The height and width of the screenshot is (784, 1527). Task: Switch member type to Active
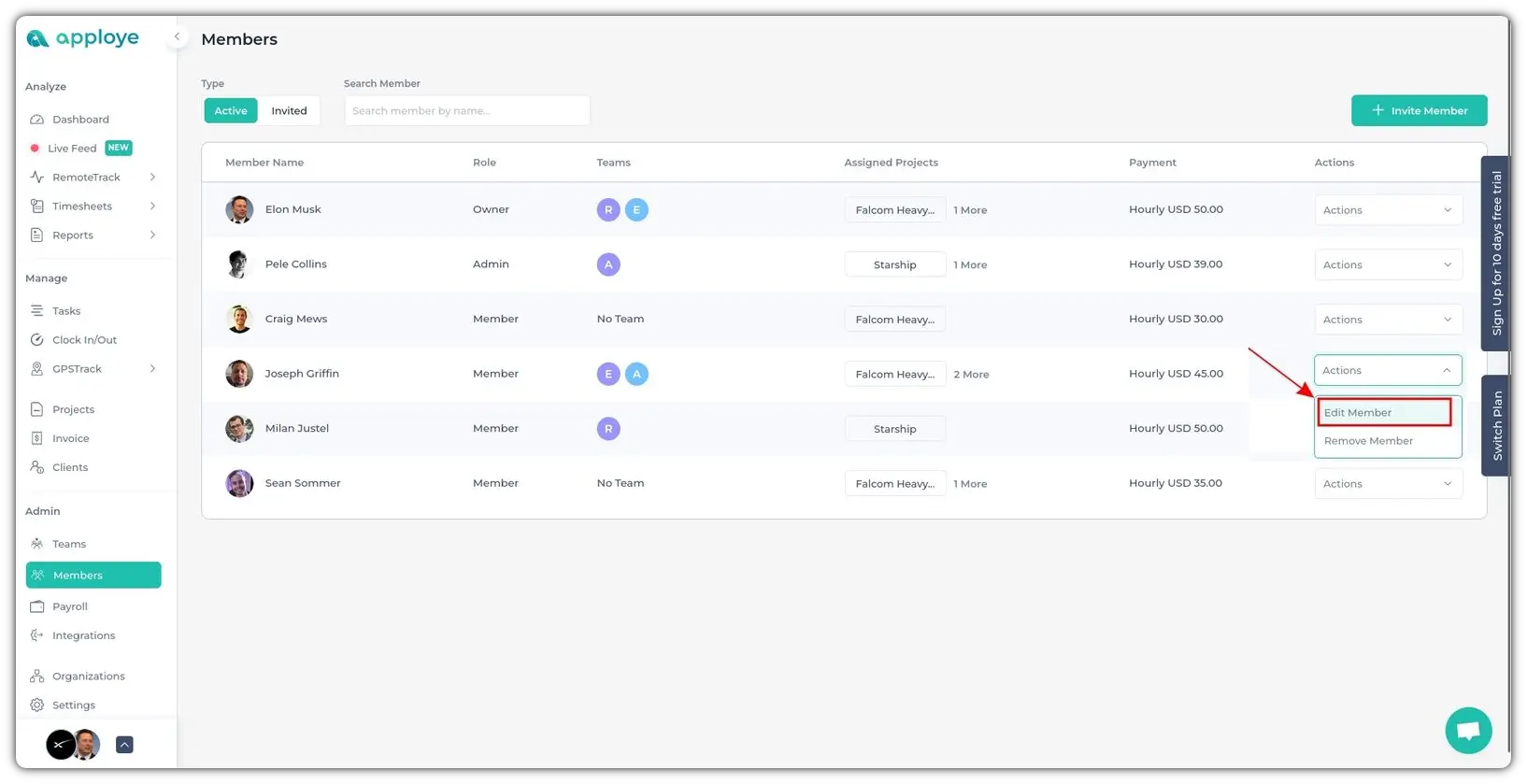click(x=231, y=111)
